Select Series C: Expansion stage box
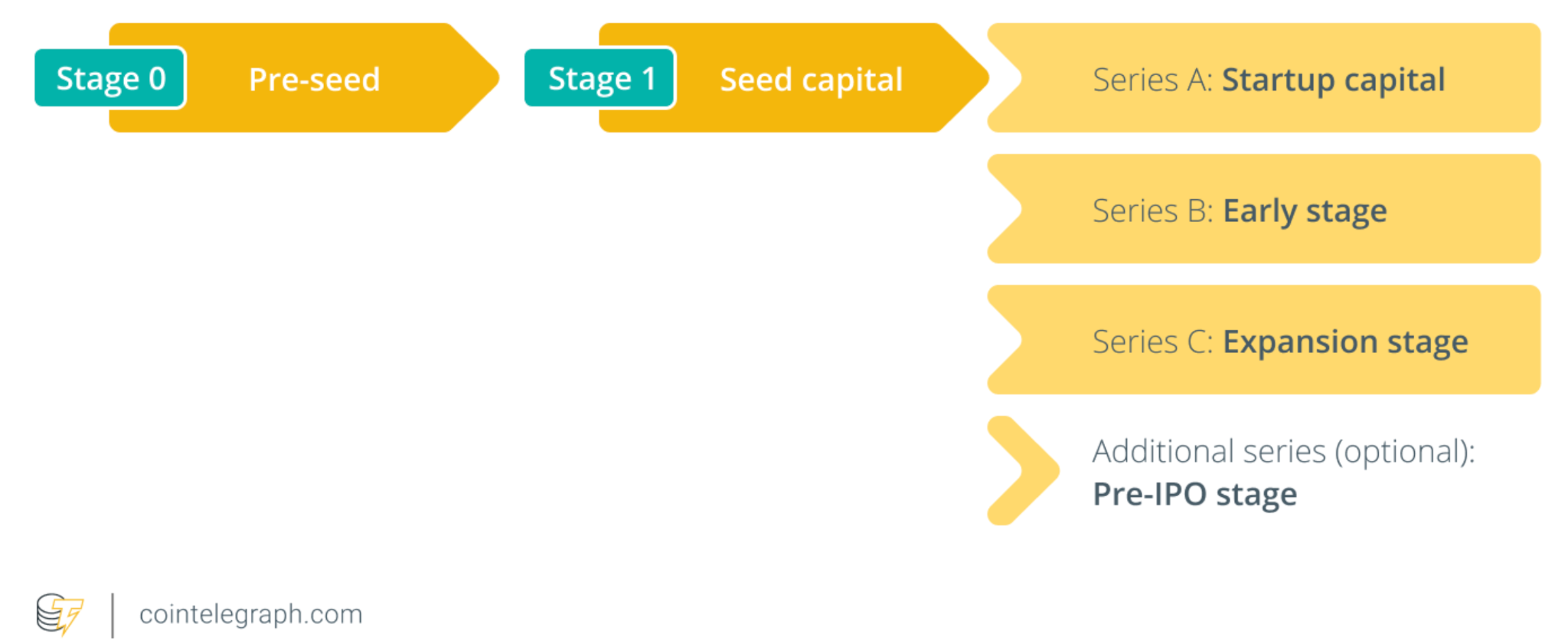 pos(1263,340)
